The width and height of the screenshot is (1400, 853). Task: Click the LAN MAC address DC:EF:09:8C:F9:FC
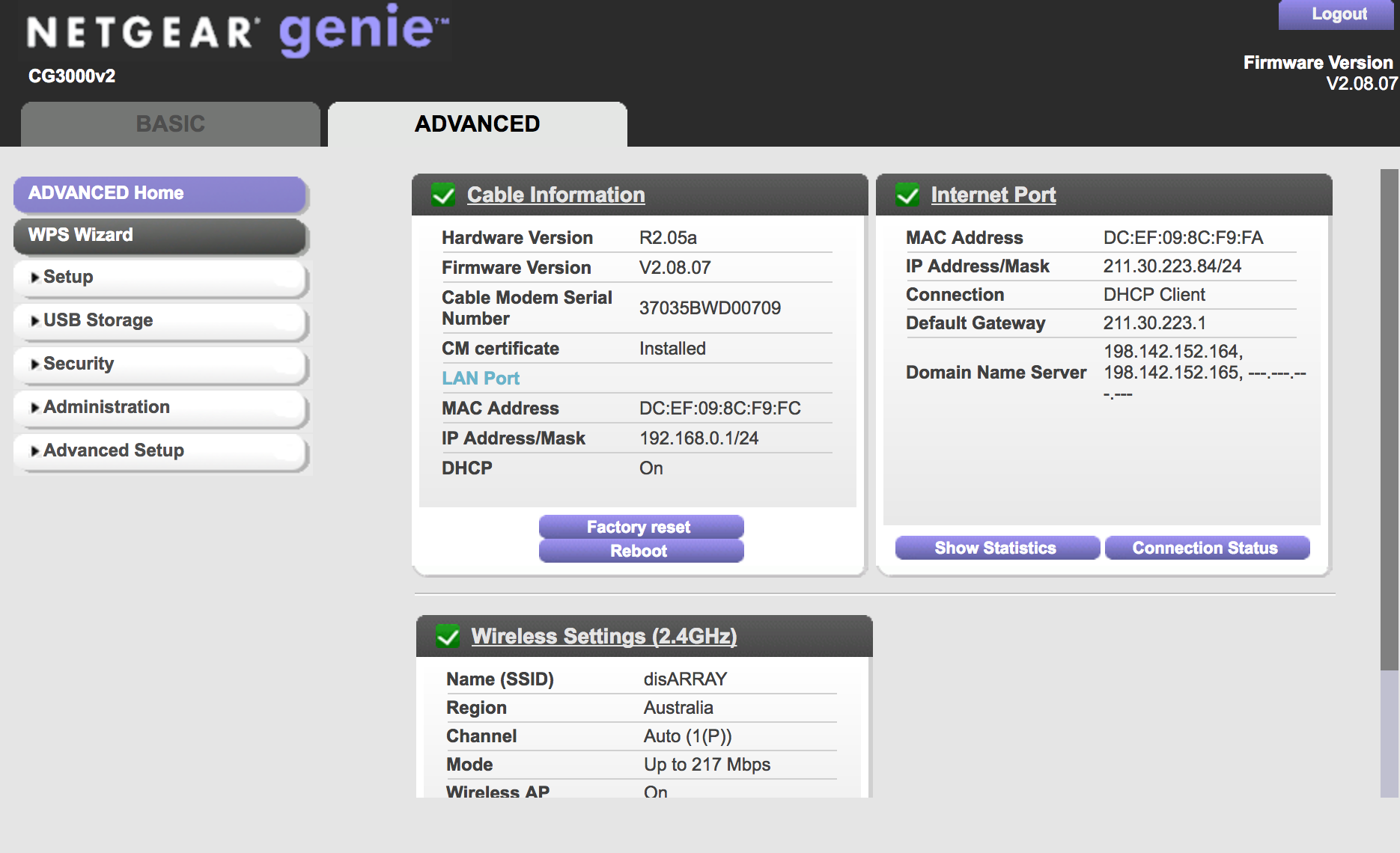coord(720,409)
